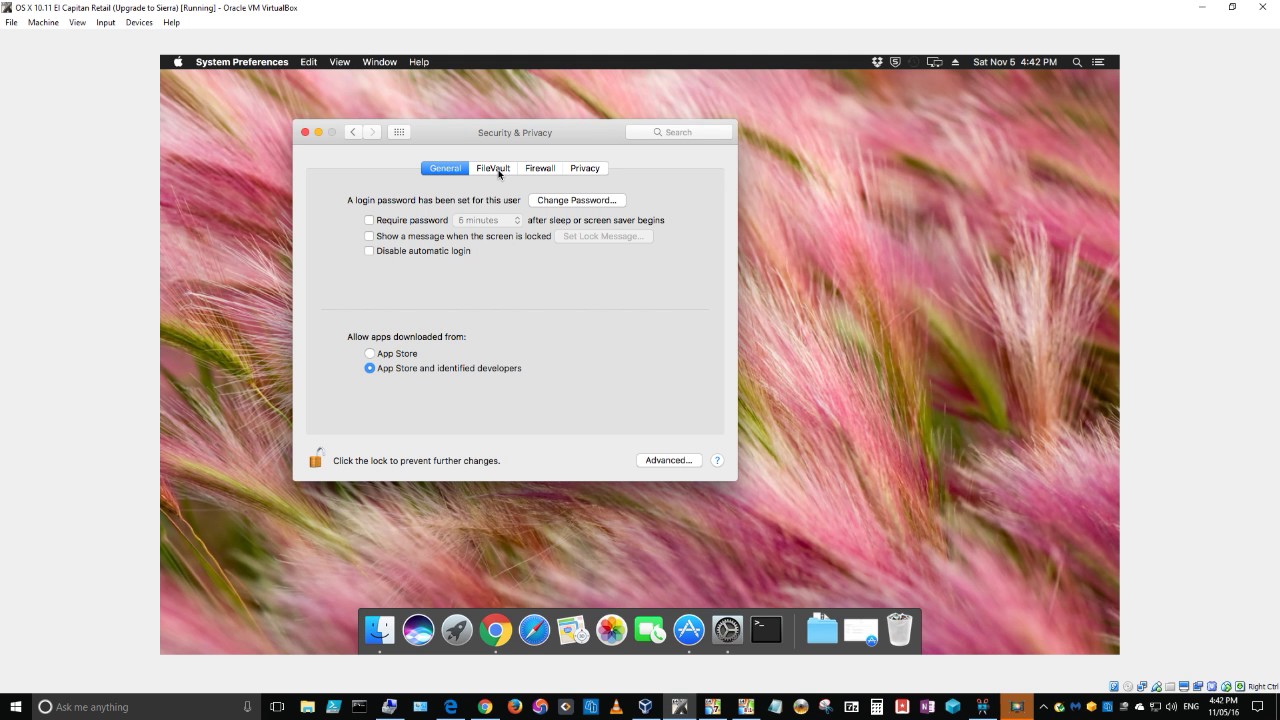Image resolution: width=1280 pixels, height=720 pixels.
Task: Open VirtualBox Machine menu
Action: [43, 22]
